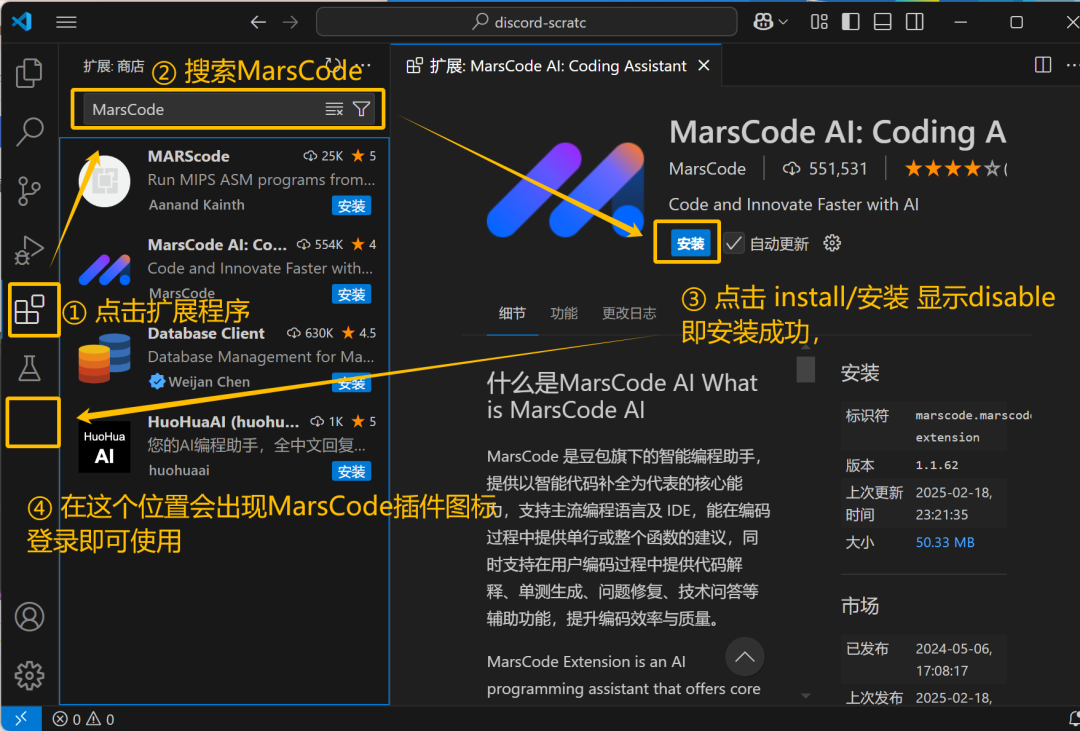Expand the description with the bottom chevron
Image resolution: width=1080 pixels, height=731 pixels.
tap(806, 694)
